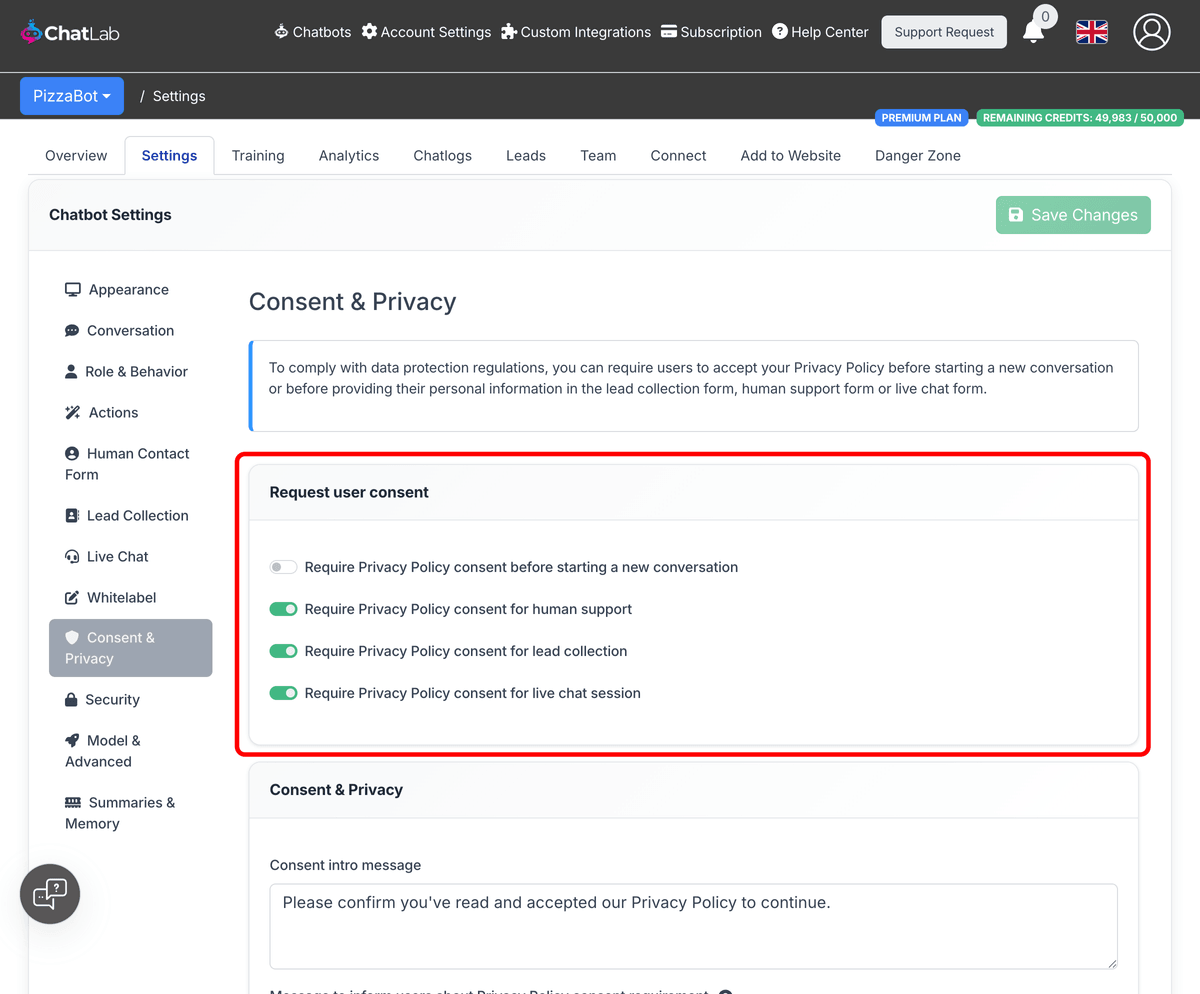Open the Danger Zone tab
The image size is (1200, 994).
(x=917, y=155)
